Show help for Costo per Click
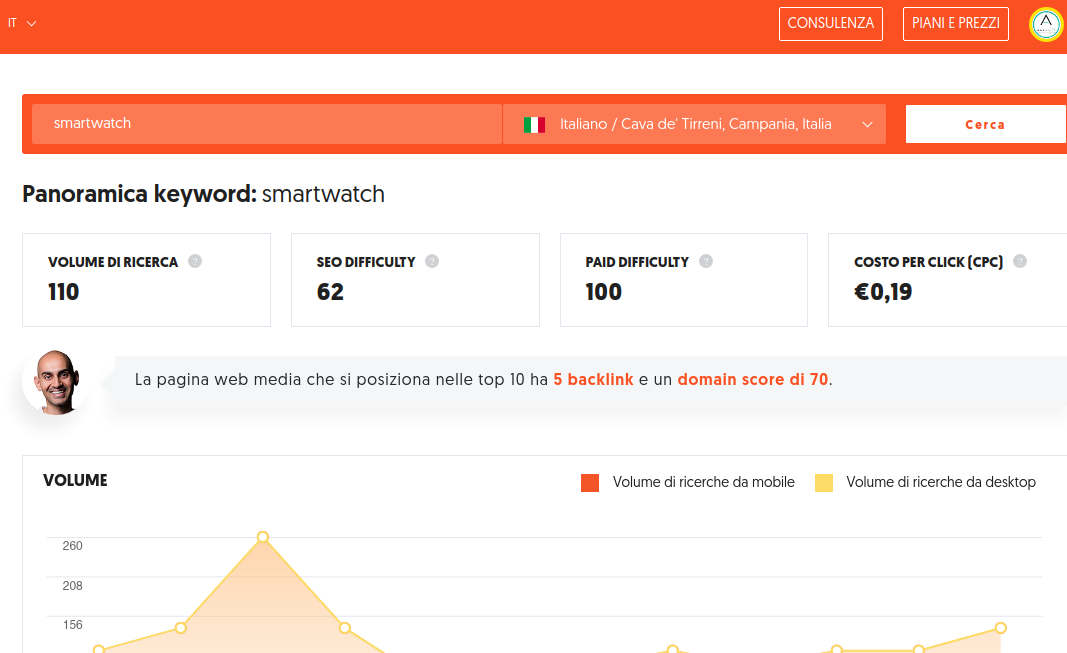Screen dimensions: 1067x653 1019,261
